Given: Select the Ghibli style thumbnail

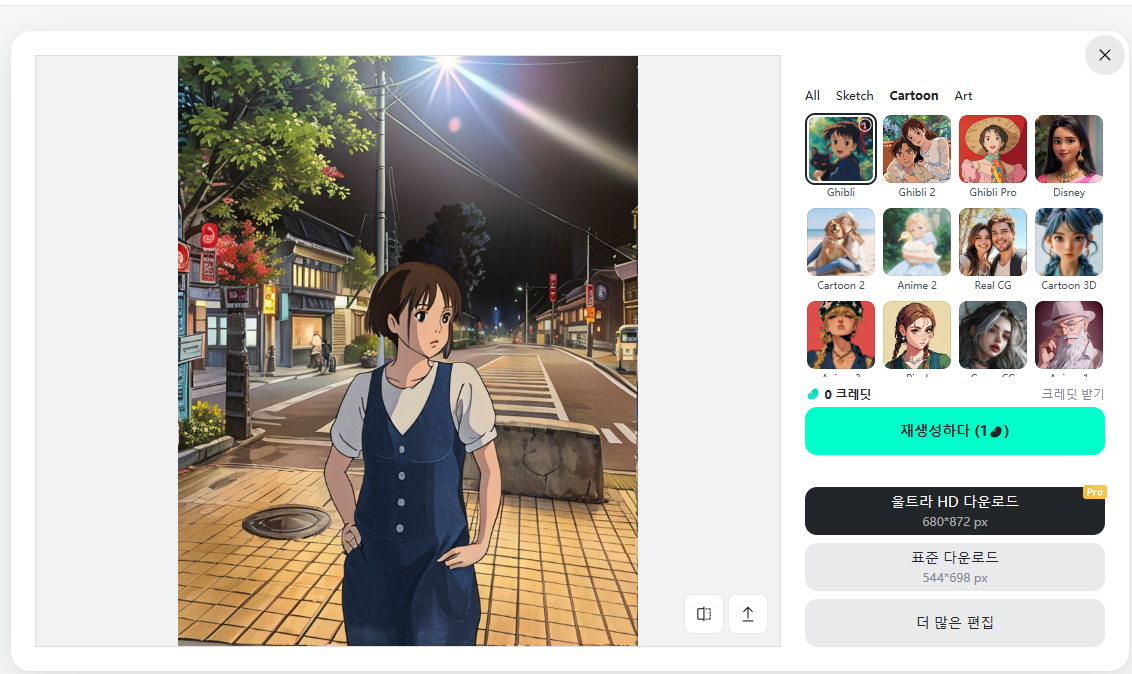Looking at the screenshot, I should tap(841, 149).
